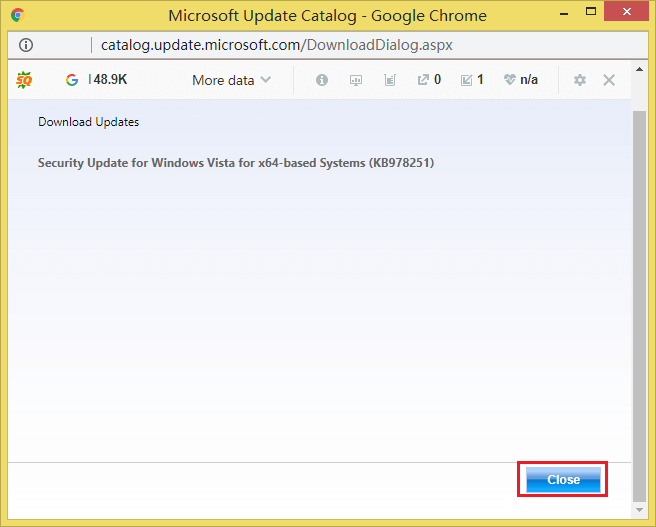
Task: Show internal links count 1
Action: point(472,79)
